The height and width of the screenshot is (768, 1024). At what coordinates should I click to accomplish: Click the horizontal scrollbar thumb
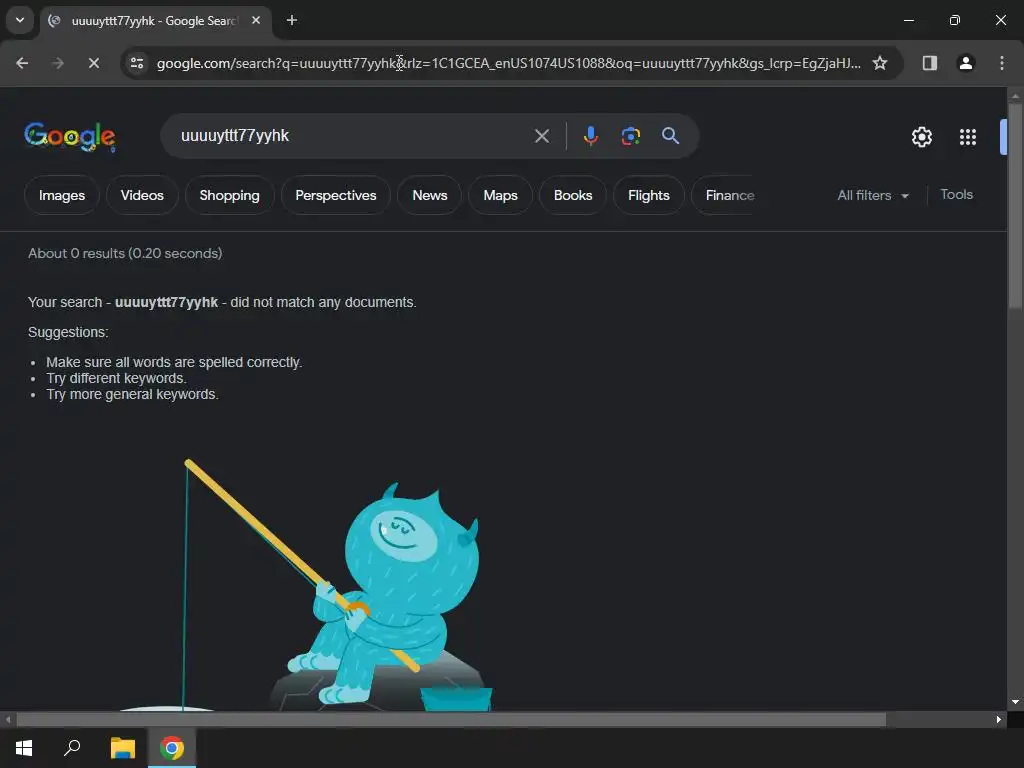click(451, 720)
